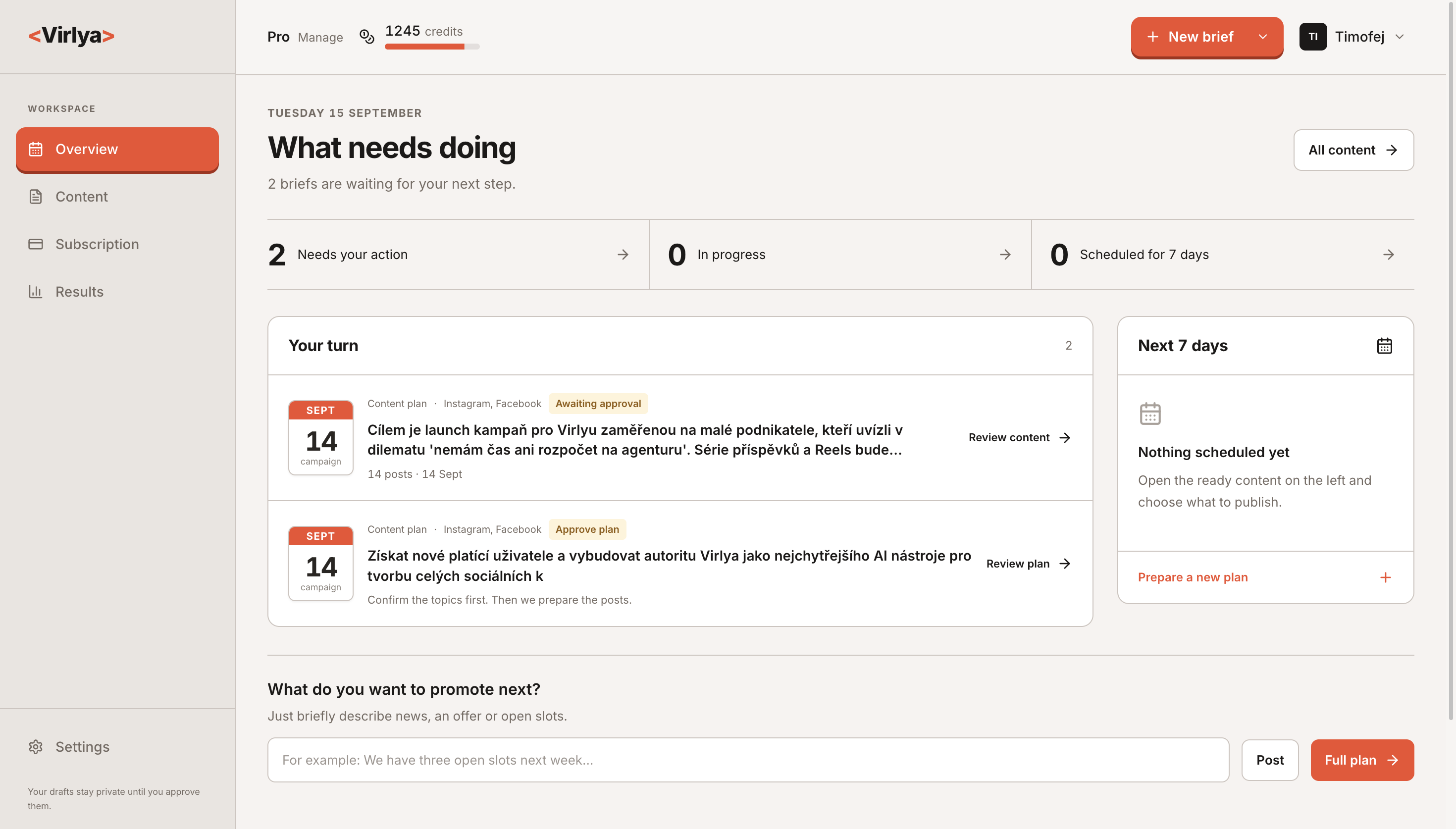Click the credits usage progress bar
Image resolution: width=1456 pixels, height=829 pixels.
(x=432, y=47)
